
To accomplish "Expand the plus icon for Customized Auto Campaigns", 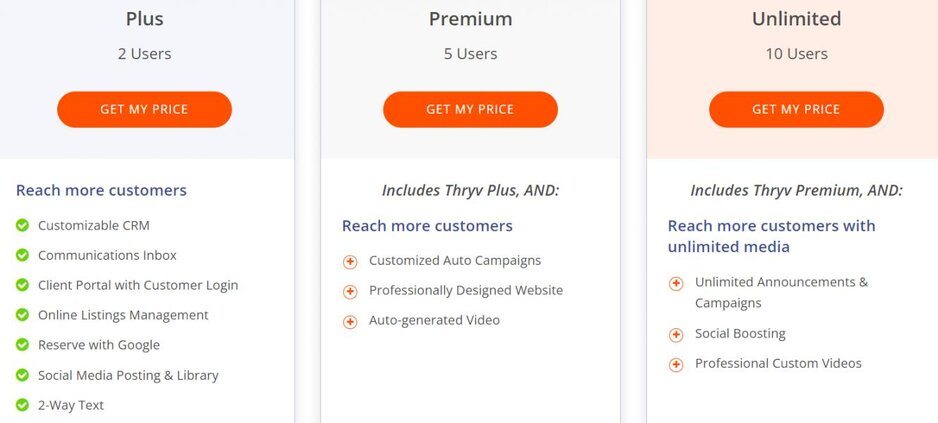I will click(x=350, y=262).
